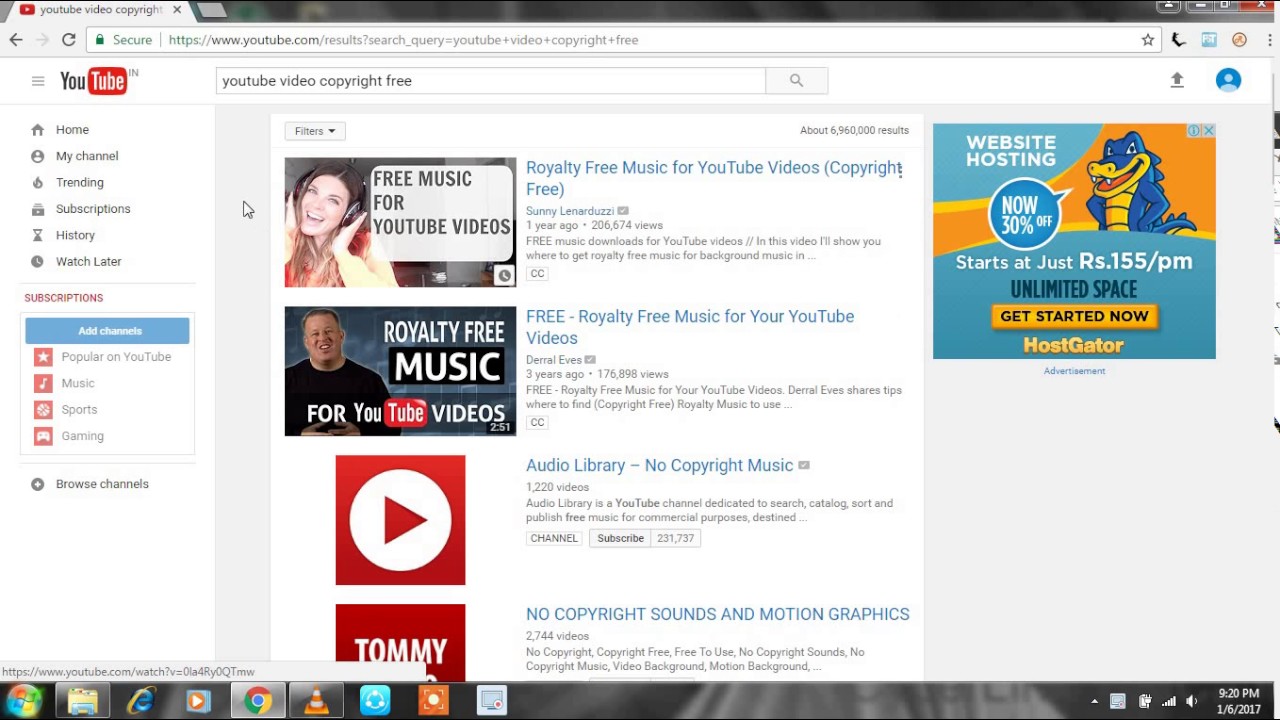Click the Home house icon
Screen dimensions: 1280x720
(x=37, y=130)
